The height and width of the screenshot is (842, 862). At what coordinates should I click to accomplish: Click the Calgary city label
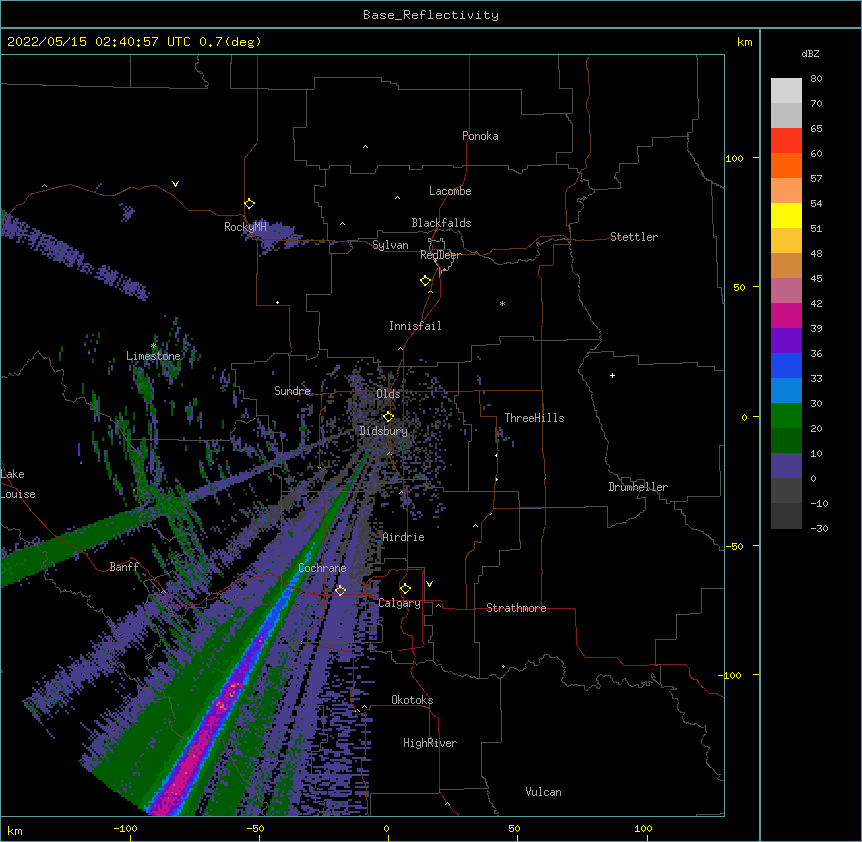[x=400, y=603]
